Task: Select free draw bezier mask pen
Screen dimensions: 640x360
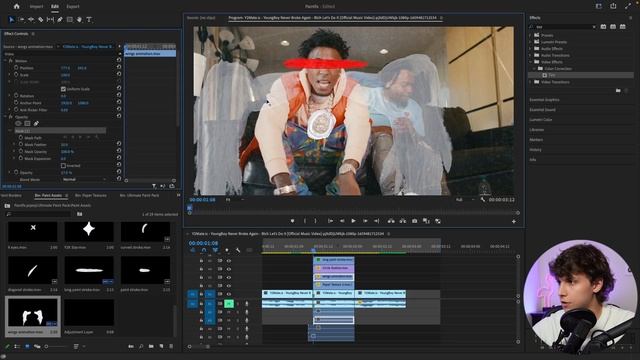Action: click(x=36, y=123)
